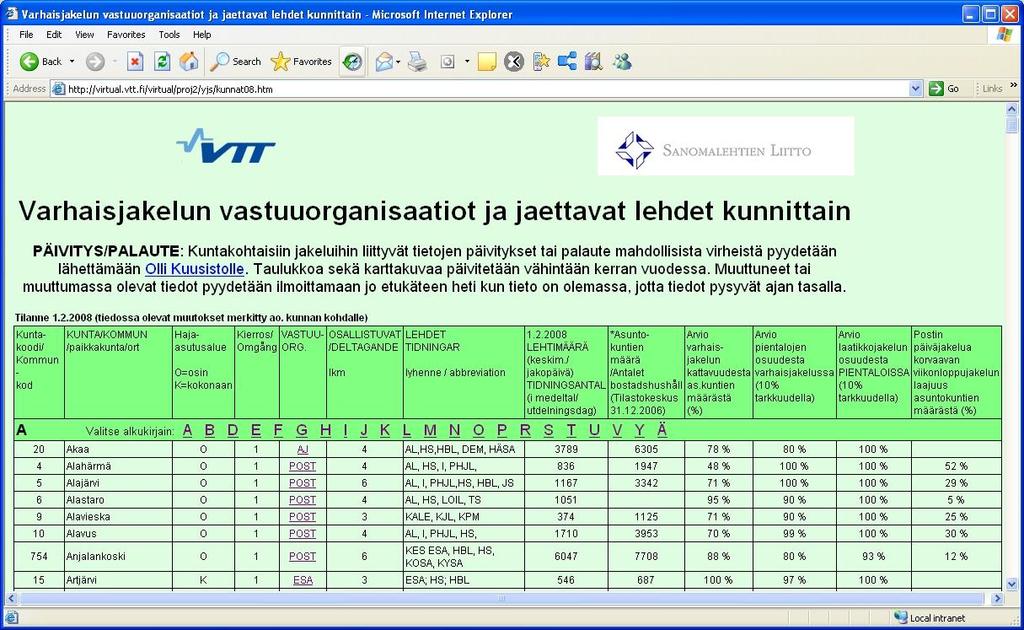1024x630 pixels.
Task: Expand the address bar dropdown
Action: pyautogui.click(x=916, y=89)
